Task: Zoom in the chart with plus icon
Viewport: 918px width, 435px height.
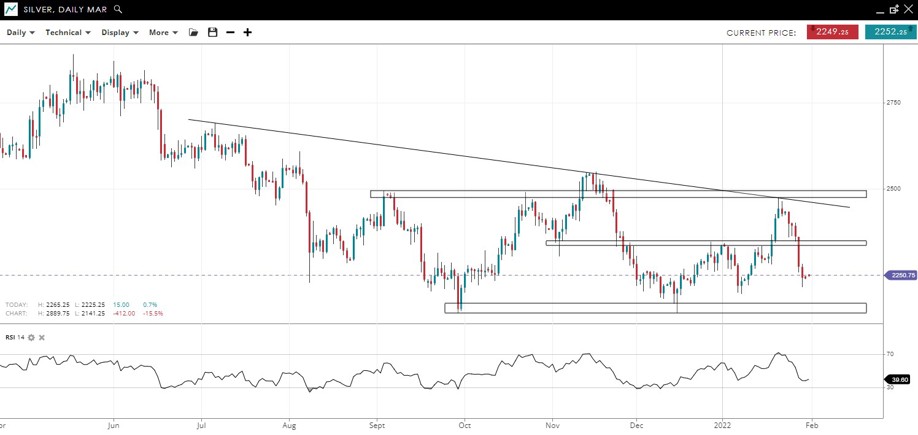Action: pos(248,32)
